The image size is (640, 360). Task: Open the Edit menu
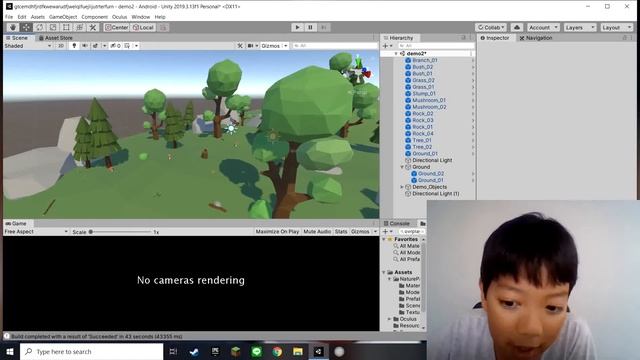click(x=22, y=17)
